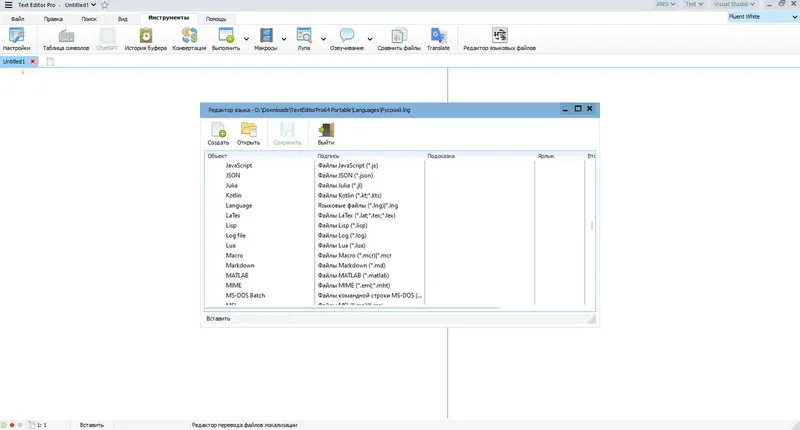Open История буфера clipboard history
The height and width of the screenshot is (430, 800).
146,39
